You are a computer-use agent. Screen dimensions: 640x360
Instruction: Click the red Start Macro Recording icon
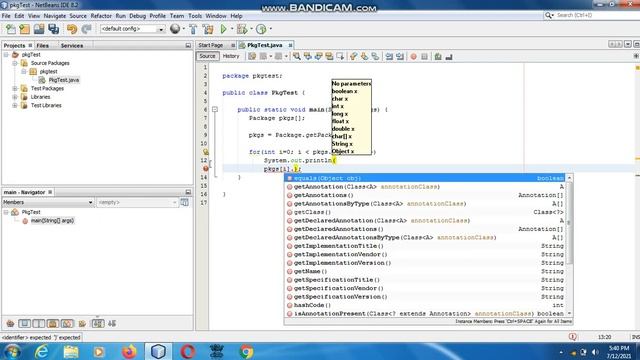click(413, 57)
